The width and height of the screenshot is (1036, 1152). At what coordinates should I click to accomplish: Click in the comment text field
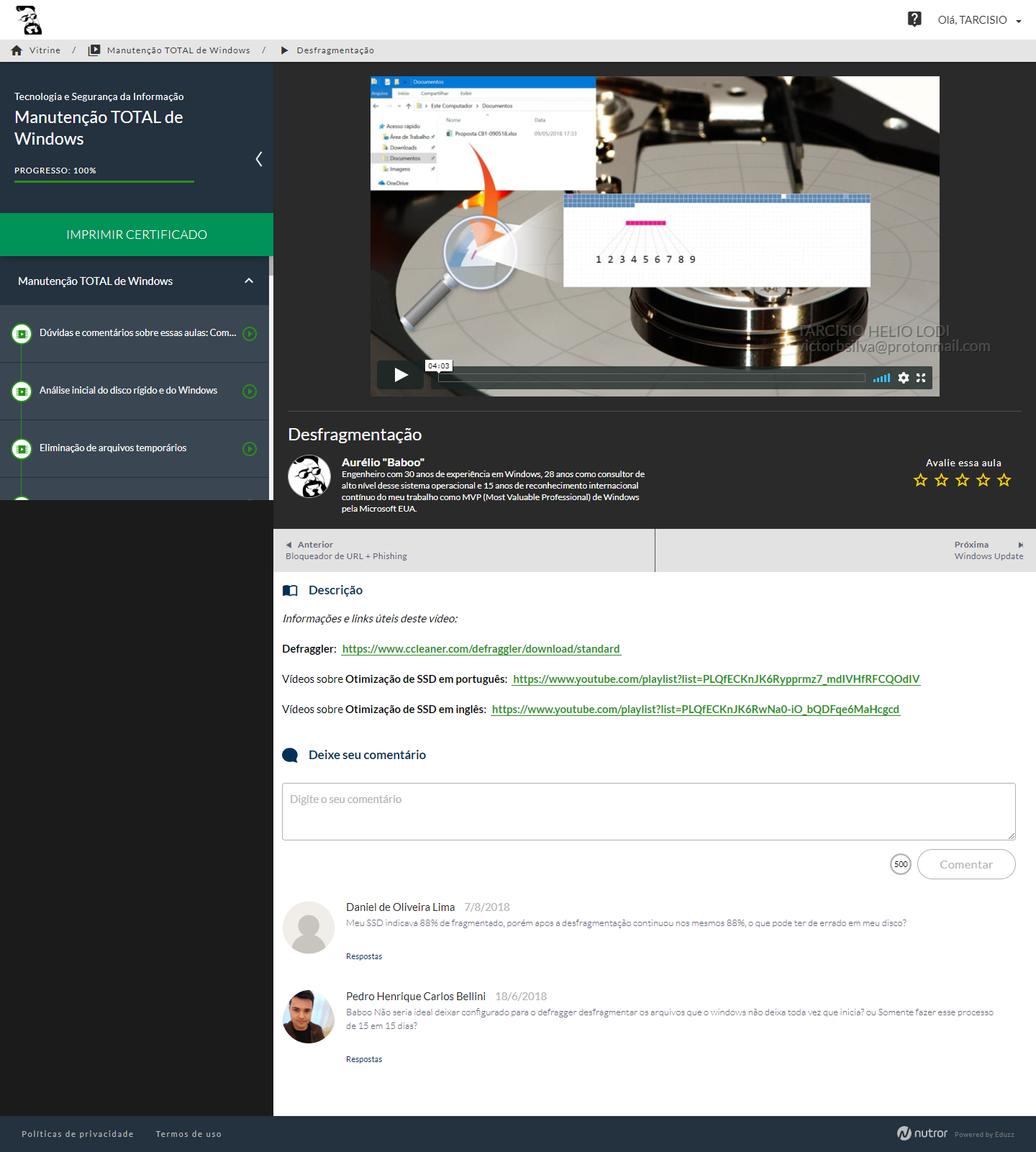pyautogui.click(x=648, y=812)
